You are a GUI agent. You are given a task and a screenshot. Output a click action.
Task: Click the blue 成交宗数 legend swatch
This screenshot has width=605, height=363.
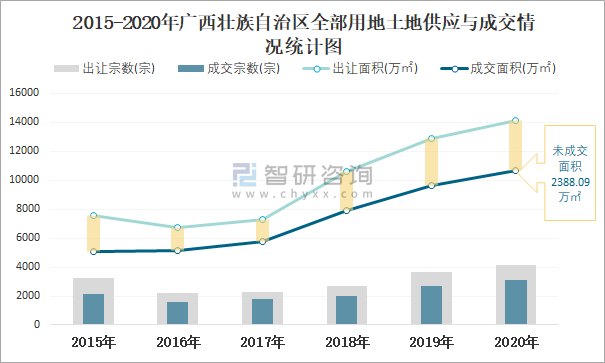[x=191, y=68]
